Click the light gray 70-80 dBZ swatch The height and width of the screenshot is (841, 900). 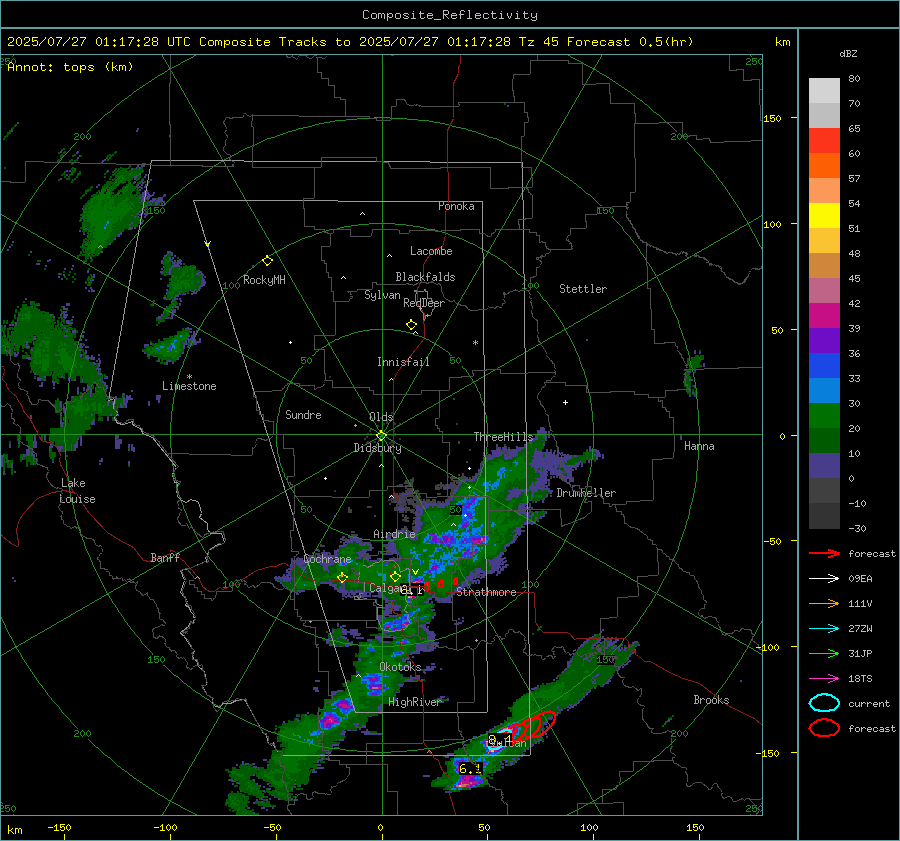click(824, 91)
